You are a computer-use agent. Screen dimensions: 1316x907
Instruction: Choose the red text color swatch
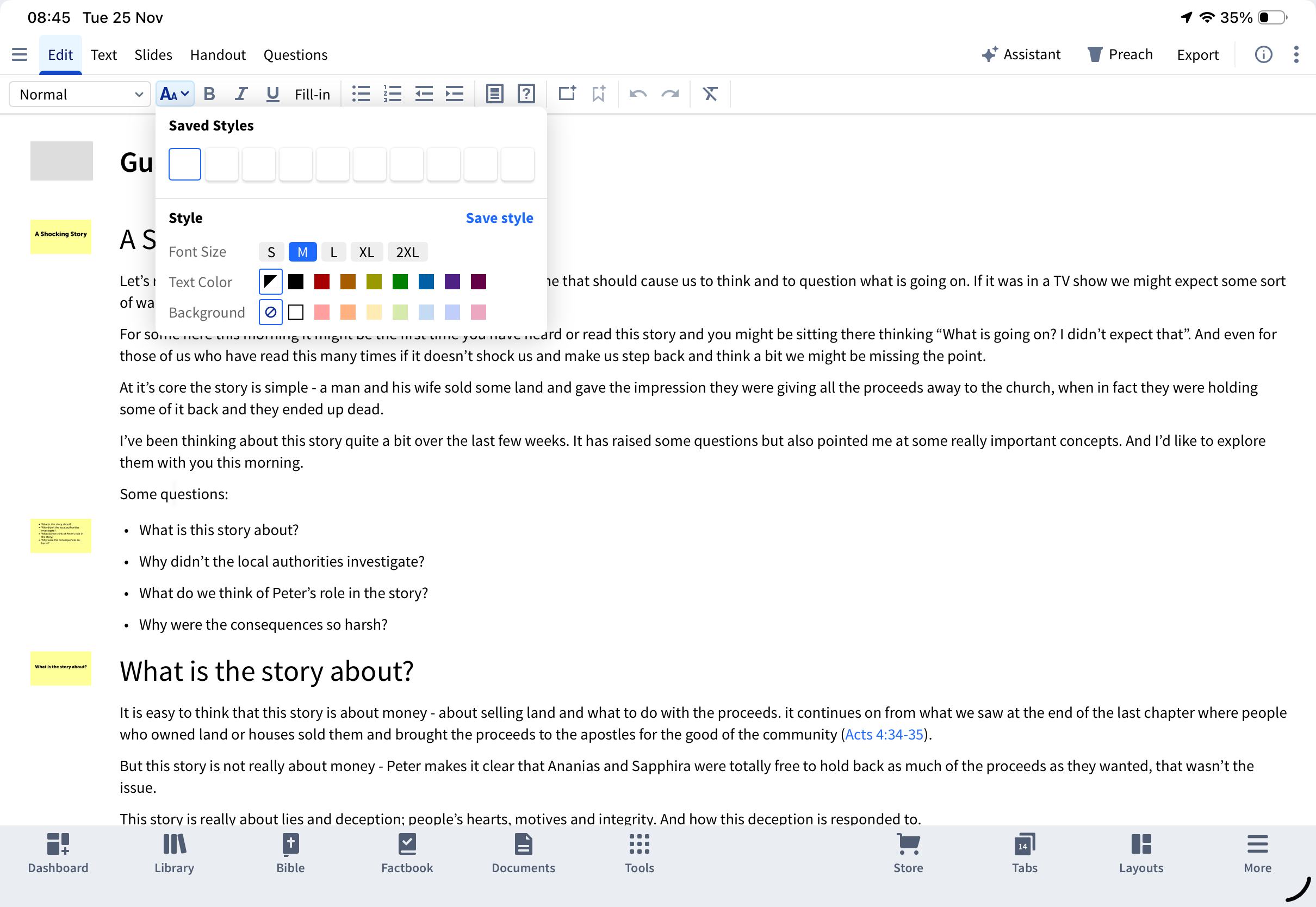pyautogui.click(x=321, y=282)
